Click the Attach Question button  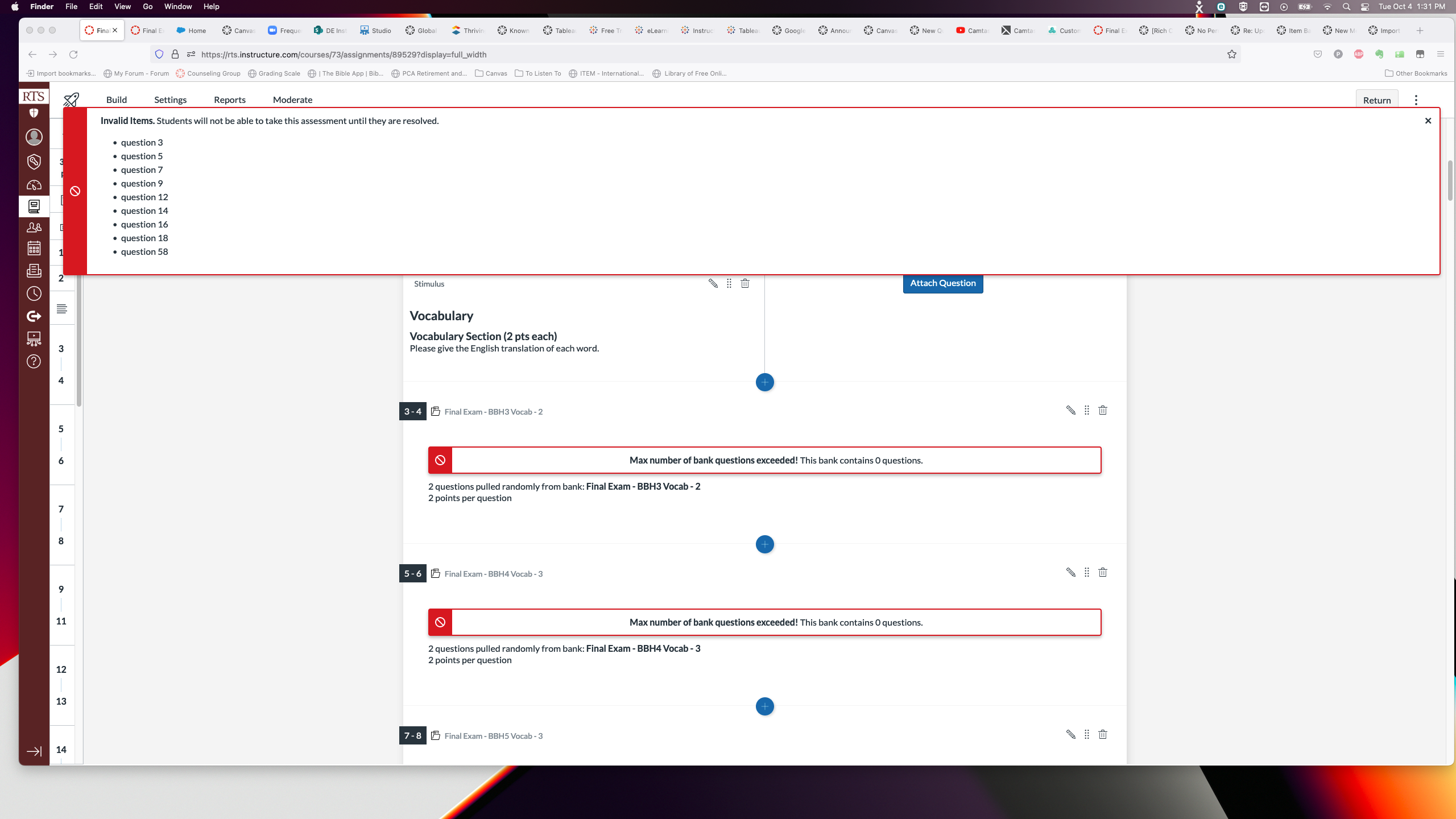[942, 283]
